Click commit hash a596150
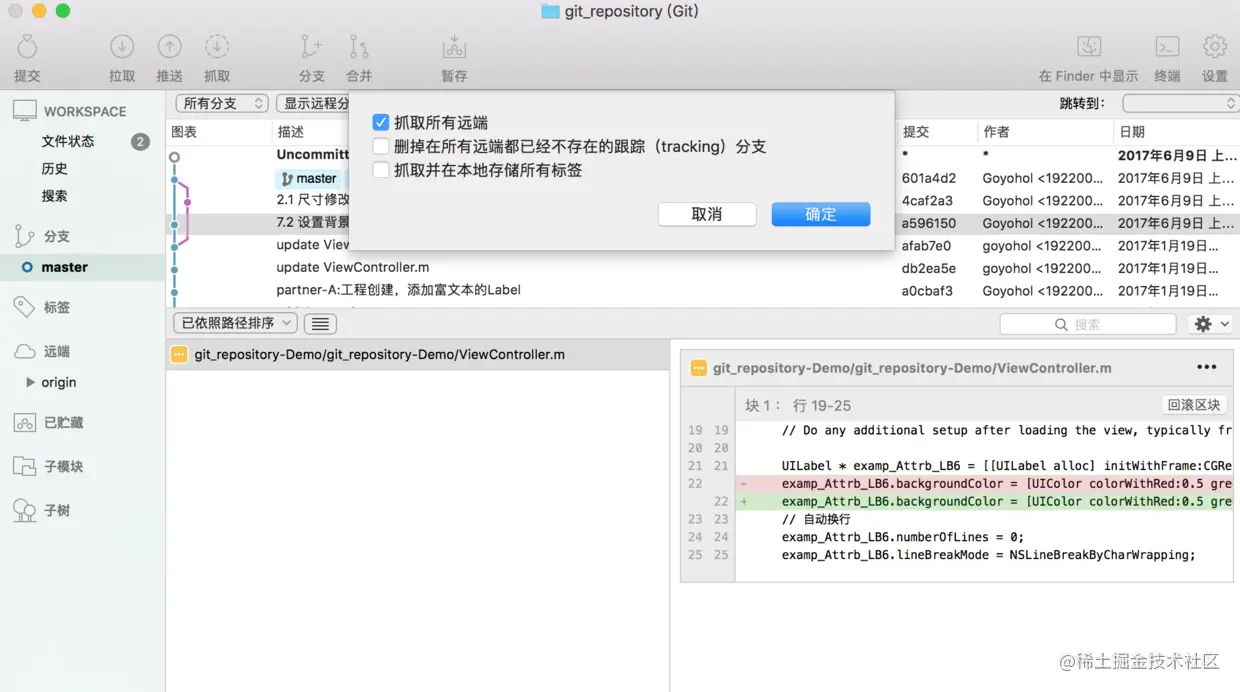Image resolution: width=1240 pixels, height=692 pixels. pyautogui.click(x=929, y=223)
